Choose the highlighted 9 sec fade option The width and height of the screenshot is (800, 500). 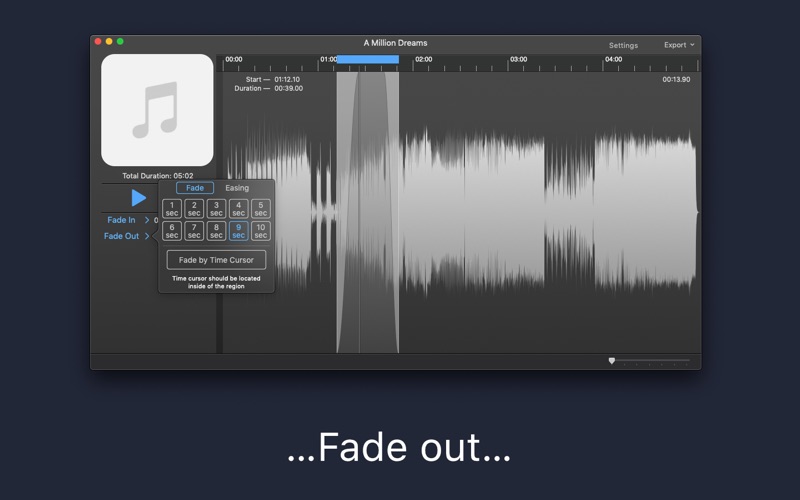[238, 231]
